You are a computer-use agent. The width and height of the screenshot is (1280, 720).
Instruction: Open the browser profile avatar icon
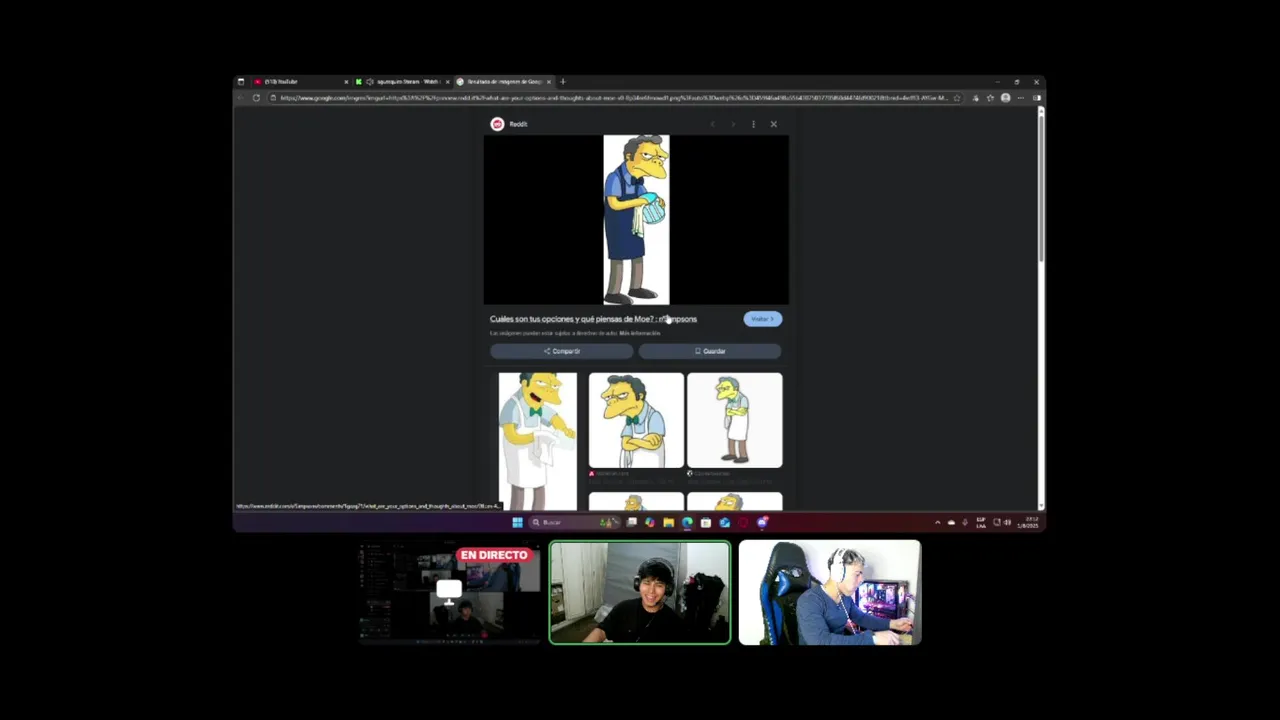pyautogui.click(x=1005, y=98)
